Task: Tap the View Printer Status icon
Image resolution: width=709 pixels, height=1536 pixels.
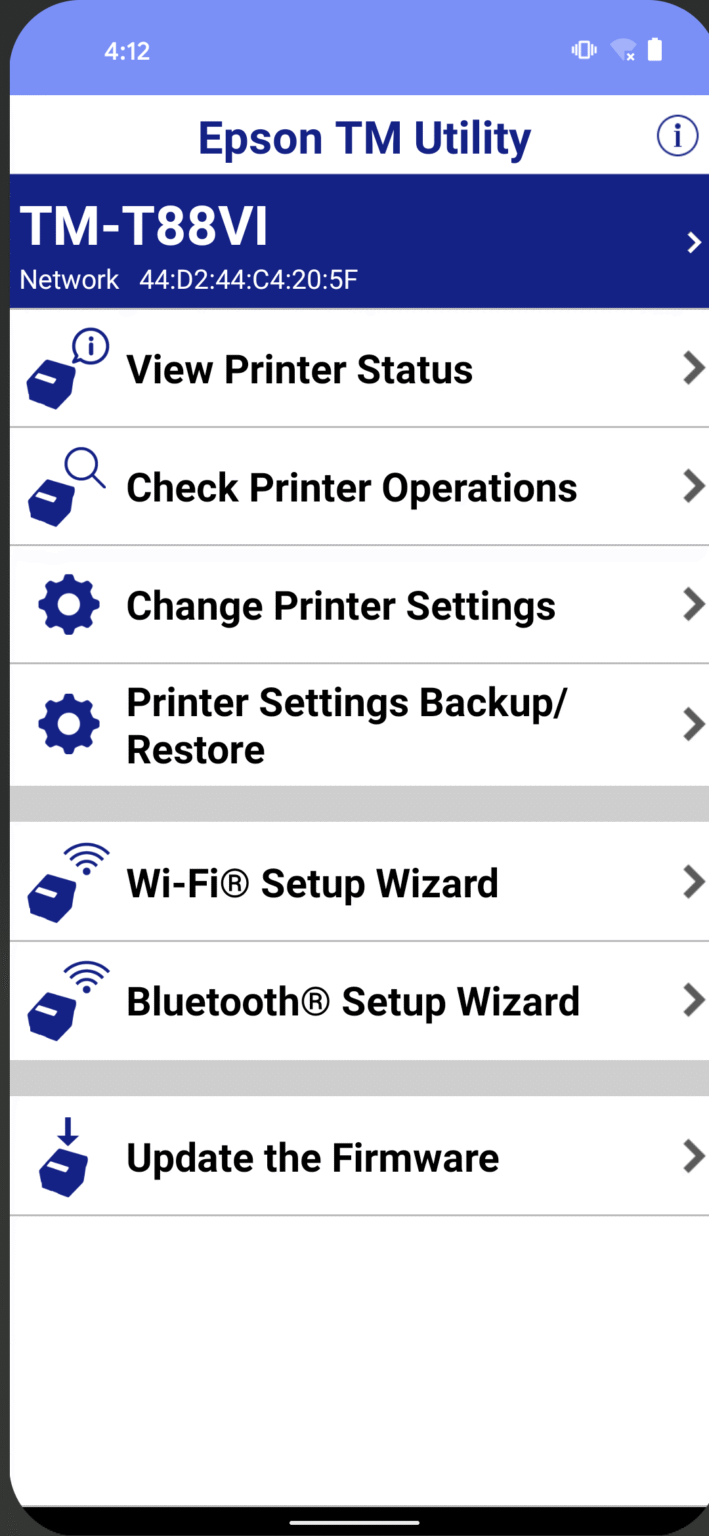Action: [x=62, y=368]
